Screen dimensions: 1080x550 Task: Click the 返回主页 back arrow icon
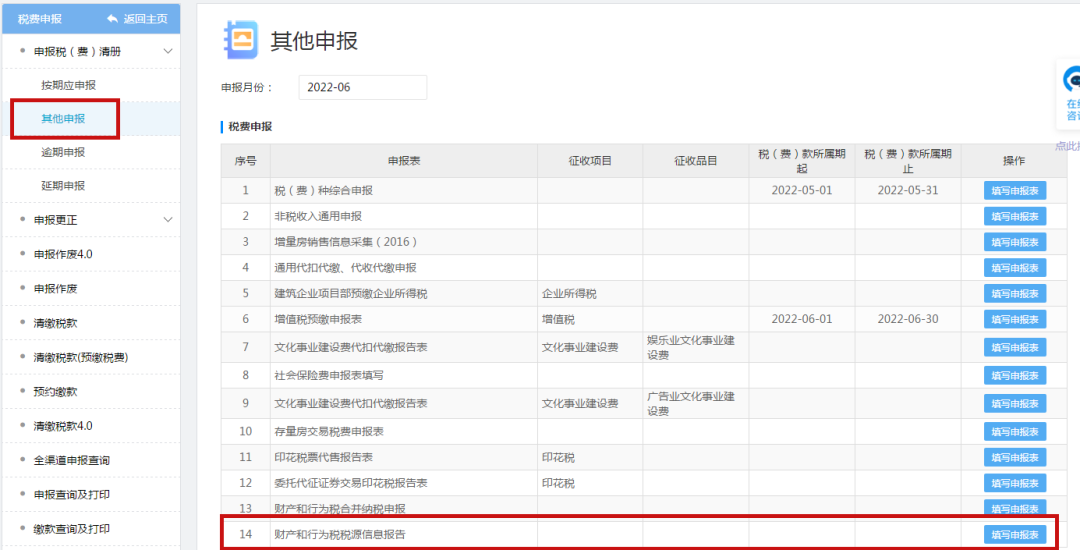(x=112, y=19)
